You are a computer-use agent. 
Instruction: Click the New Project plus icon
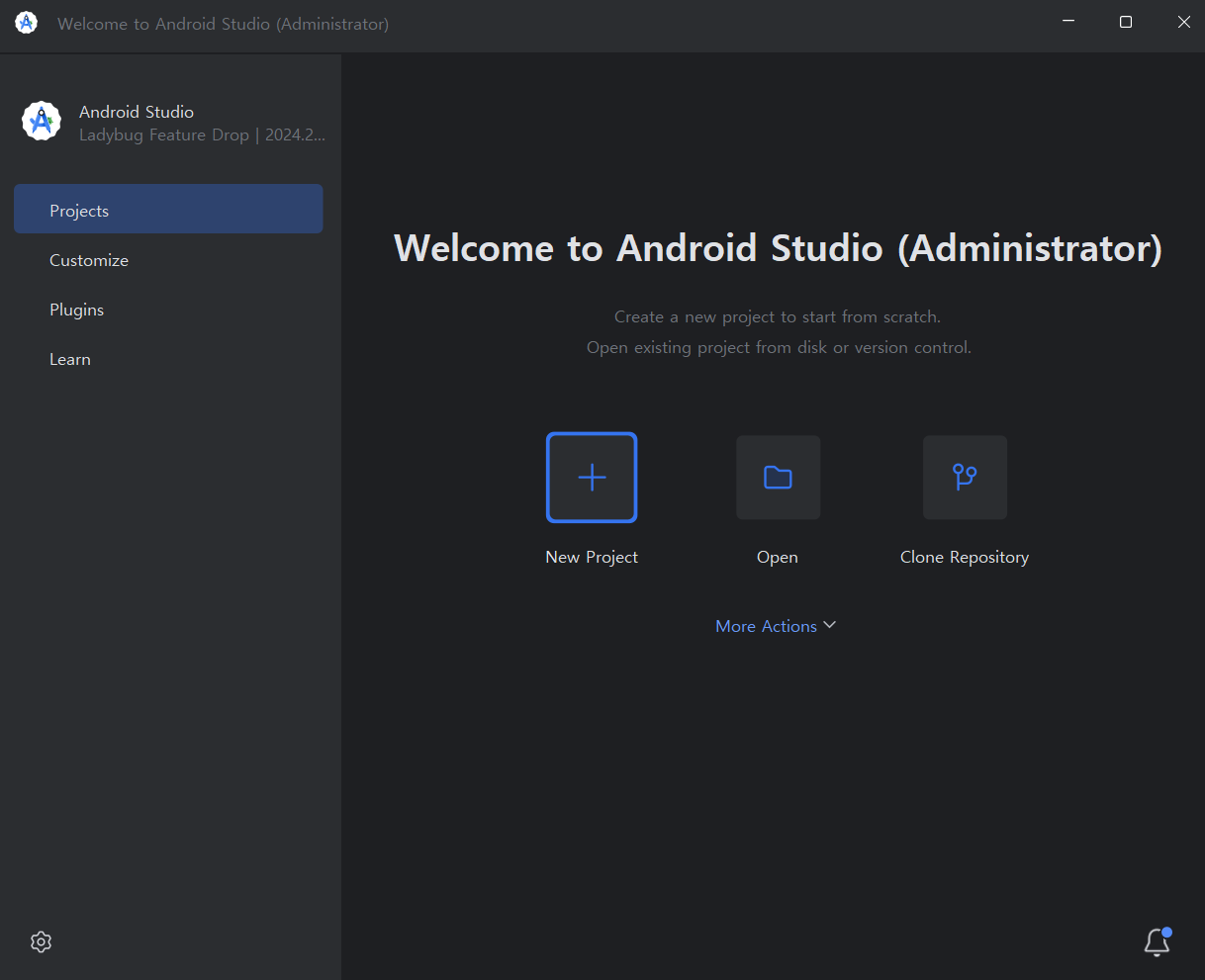pyautogui.click(x=592, y=478)
